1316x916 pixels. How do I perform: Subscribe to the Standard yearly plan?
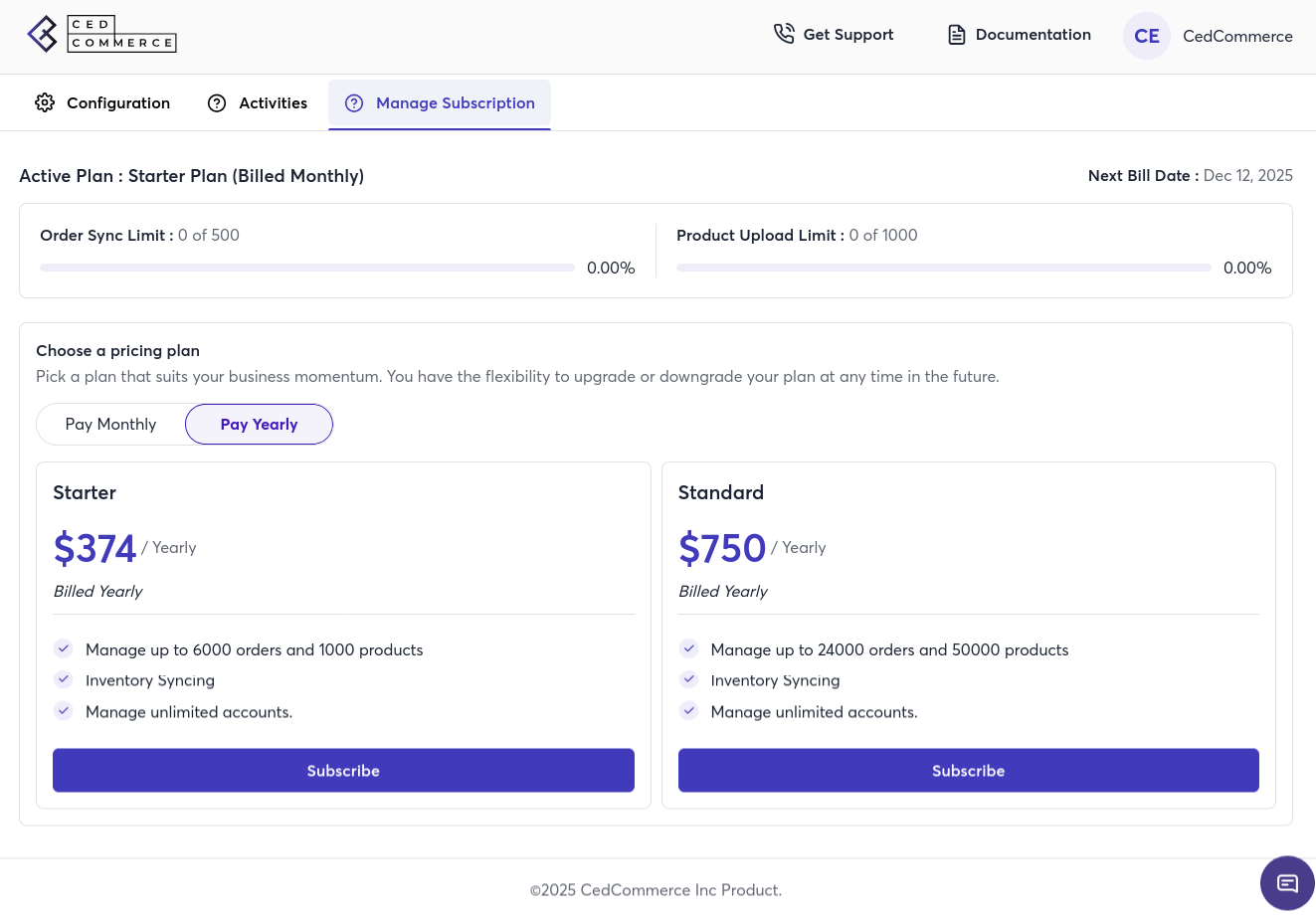pyautogui.click(x=968, y=771)
